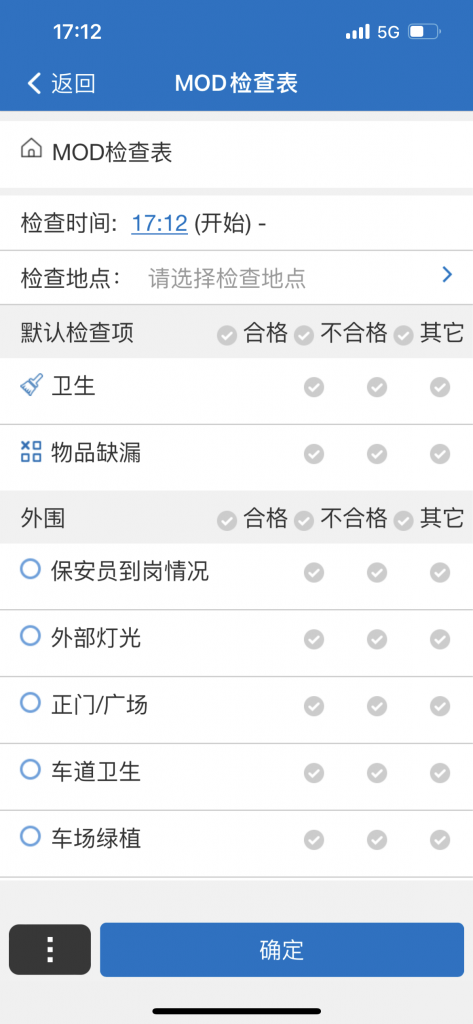Mark 物品缺漏 as 不合格
This screenshot has width=473, height=1024.
pyautogui.click(x=376, y=454)
